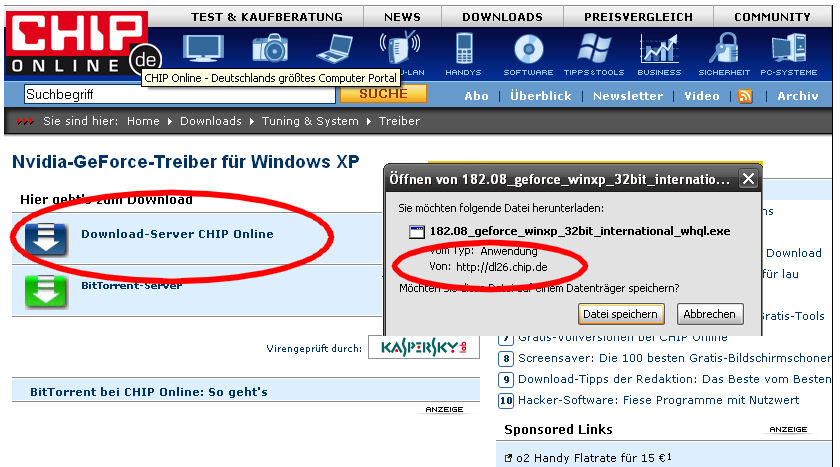Open Hacker-Software: Fiese Programme mit Nutzwert
The width and height of the screenshot is (840, 467).
coord(658,400)
